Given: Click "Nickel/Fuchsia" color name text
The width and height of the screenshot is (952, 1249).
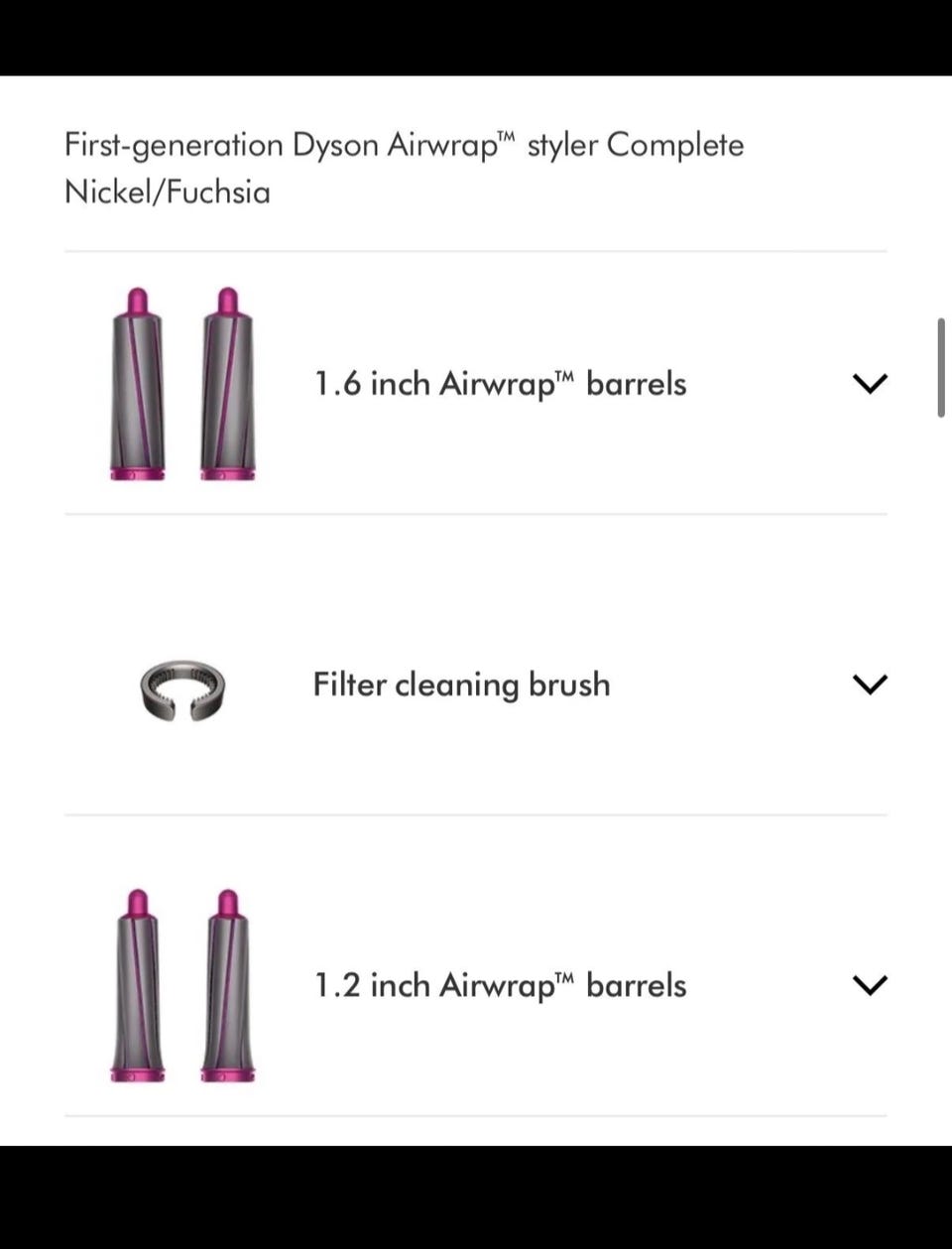Looking at the screenshot, I should 167,191.
